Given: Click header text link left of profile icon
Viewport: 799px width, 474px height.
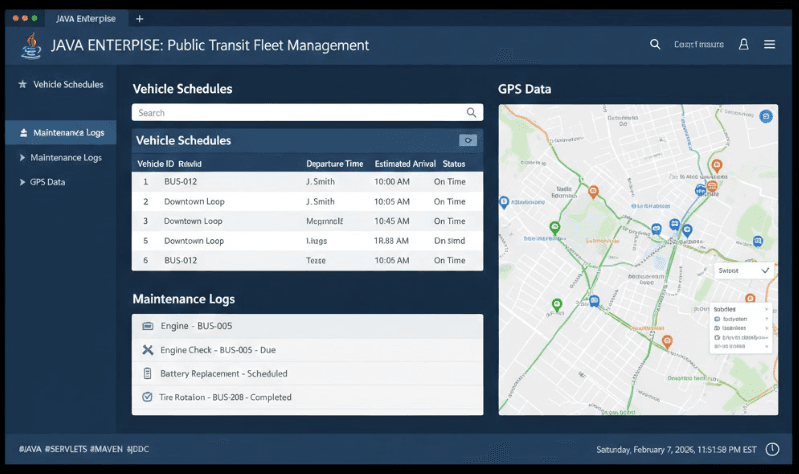Looking at the screenshot, I should pyautogui.click(x=699, y=44).
